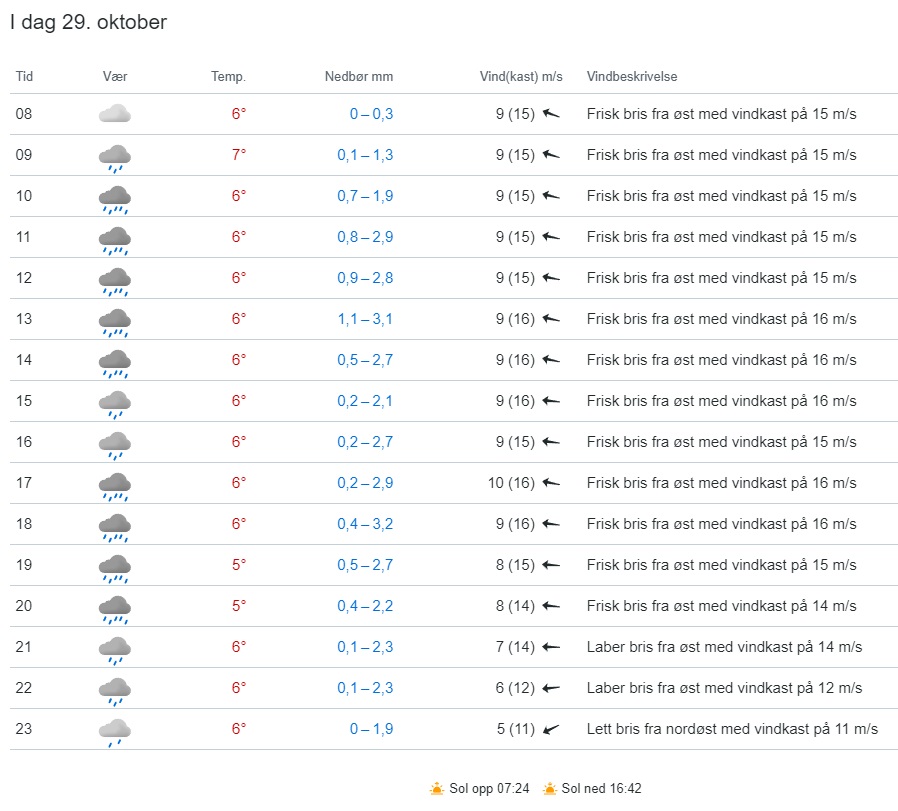Click the "Vind(kast) m/s" column header

coord(521,77)
